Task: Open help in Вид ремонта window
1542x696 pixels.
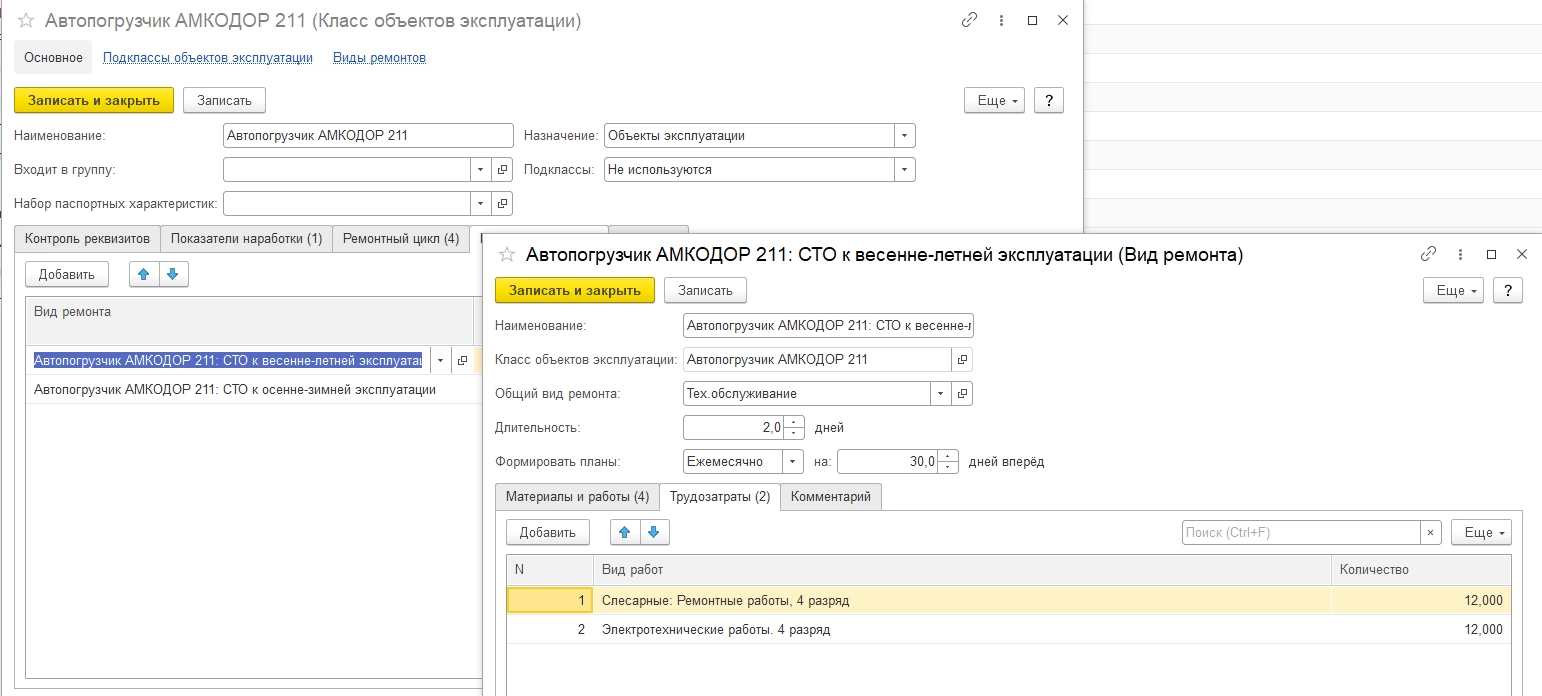Action: pos(1508,290)
